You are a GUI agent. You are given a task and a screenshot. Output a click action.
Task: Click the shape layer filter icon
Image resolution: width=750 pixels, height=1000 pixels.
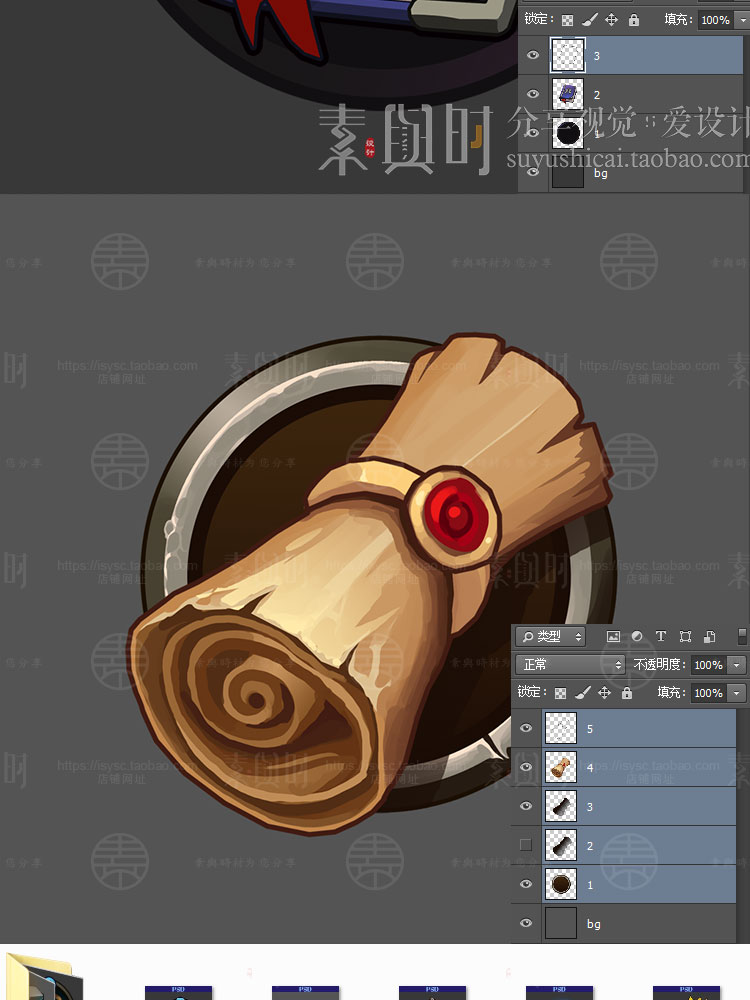(685, 636)
